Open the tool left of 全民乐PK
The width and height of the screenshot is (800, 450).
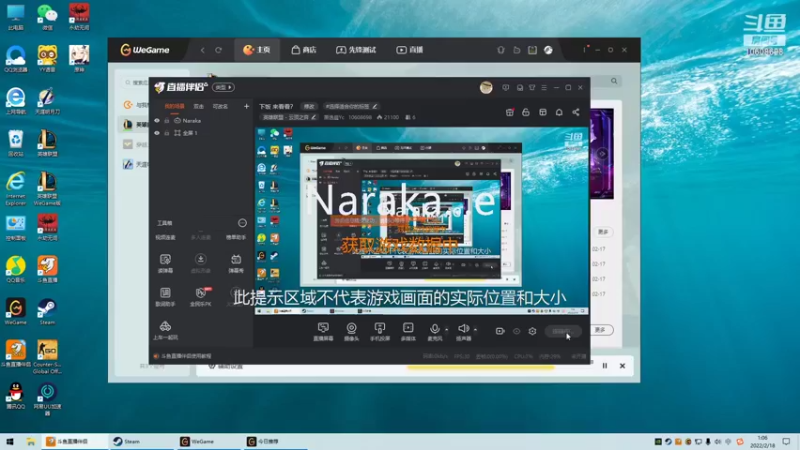165,296
